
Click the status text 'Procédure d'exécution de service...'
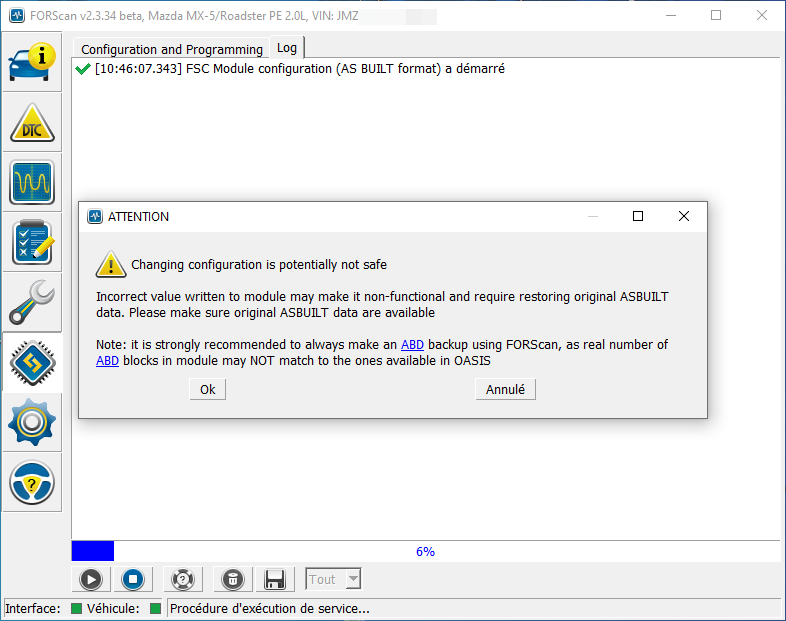(x=270, y=608)
